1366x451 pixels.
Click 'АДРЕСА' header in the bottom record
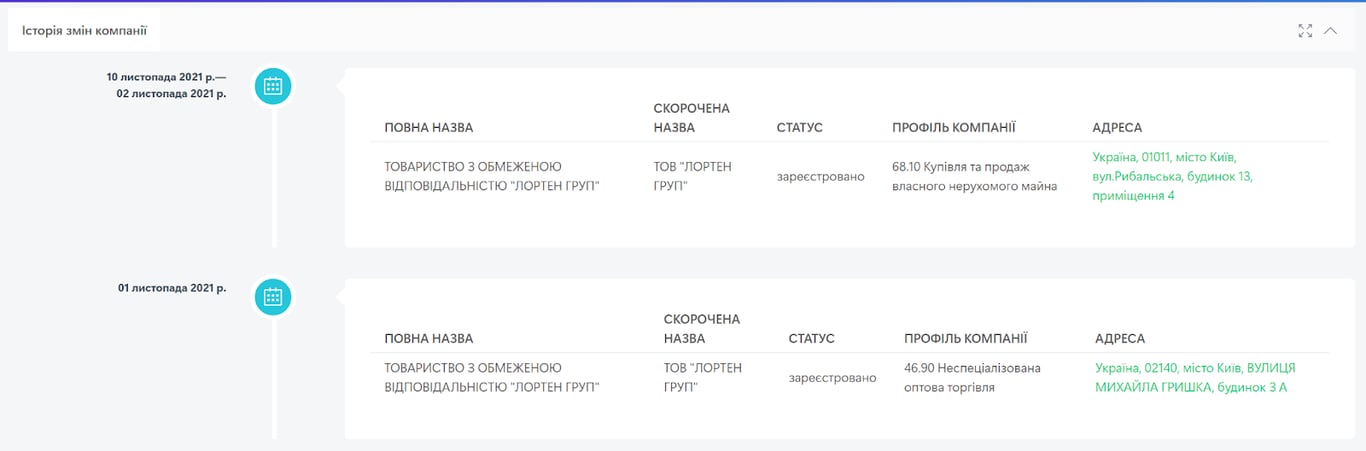(1120, 339)
